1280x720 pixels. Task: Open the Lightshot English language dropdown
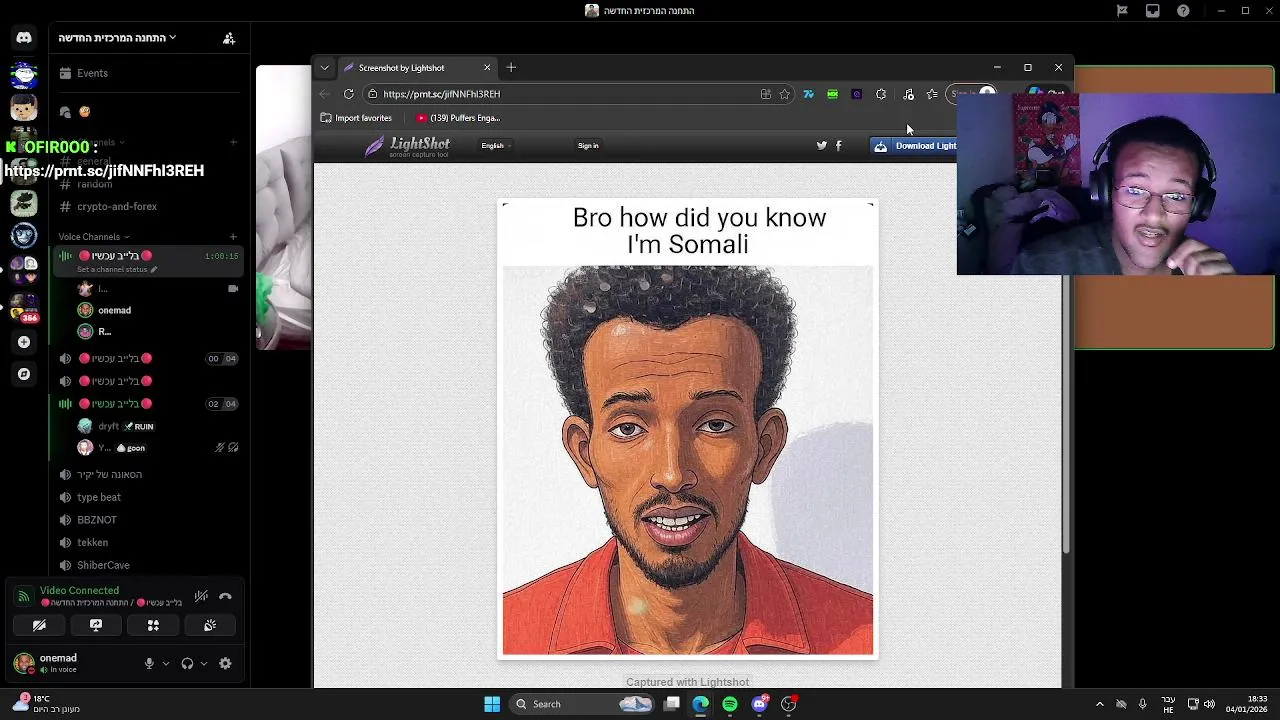[495, 146]
